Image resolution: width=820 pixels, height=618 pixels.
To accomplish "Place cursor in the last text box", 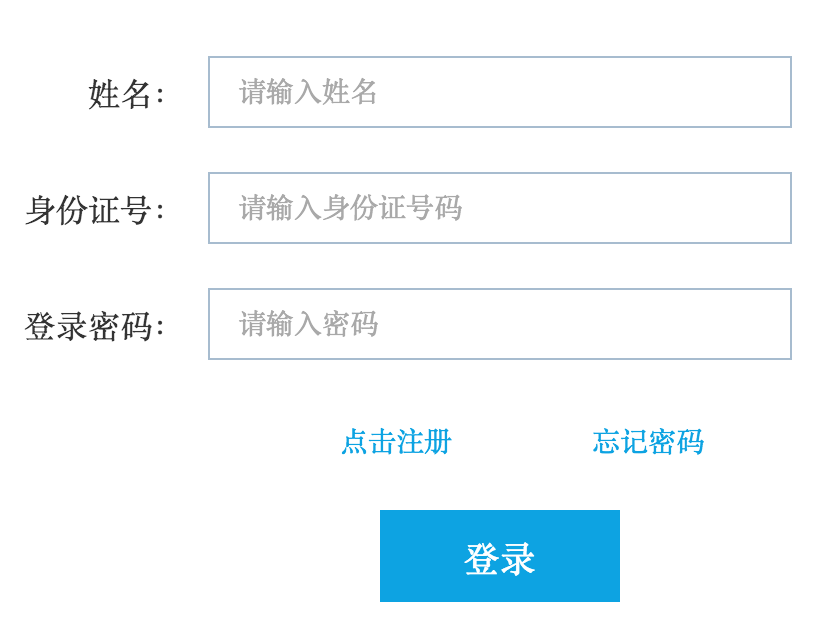I will pos(499,324).
